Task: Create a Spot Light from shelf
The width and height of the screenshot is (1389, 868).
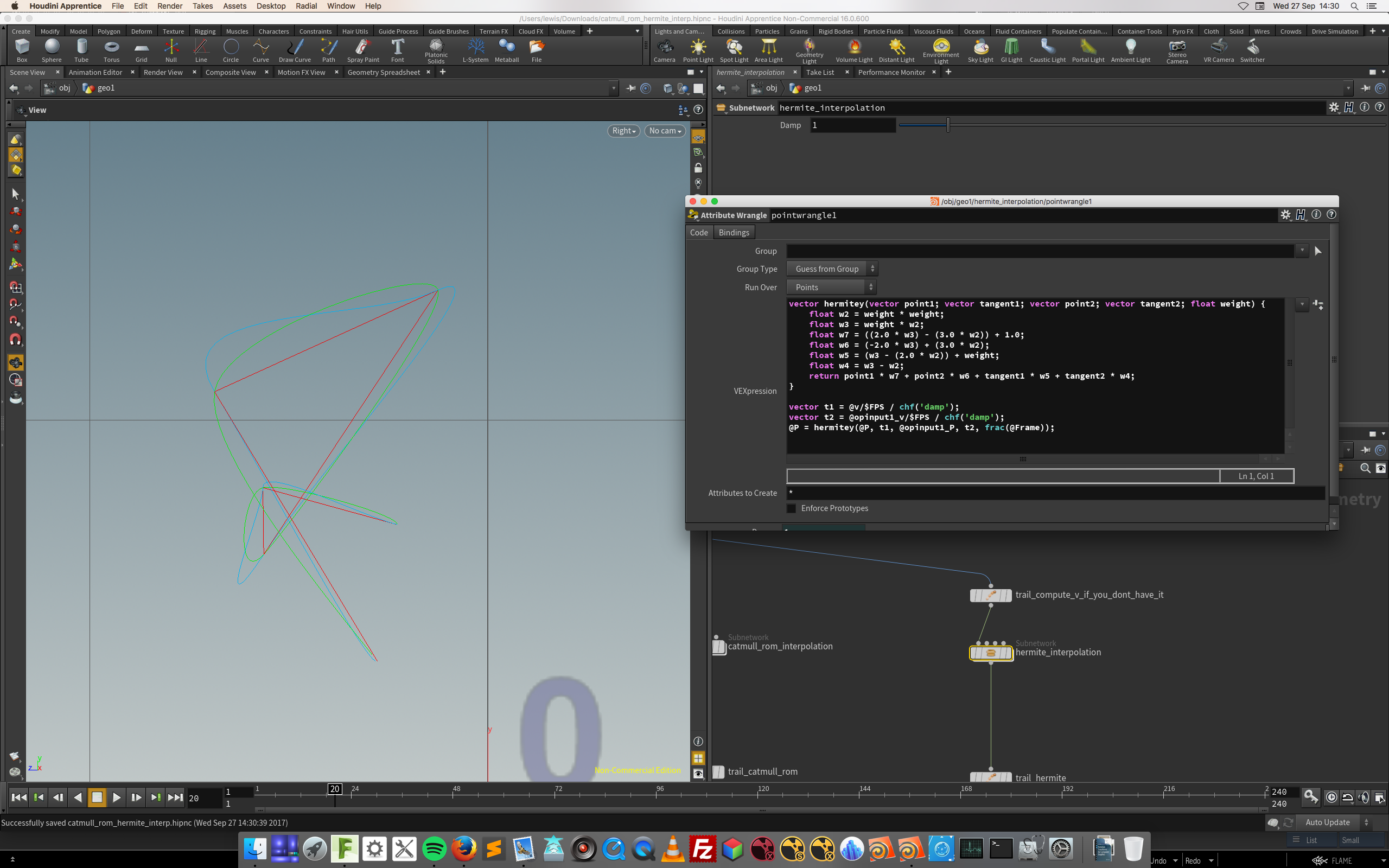Action: (x=734, y=50)
